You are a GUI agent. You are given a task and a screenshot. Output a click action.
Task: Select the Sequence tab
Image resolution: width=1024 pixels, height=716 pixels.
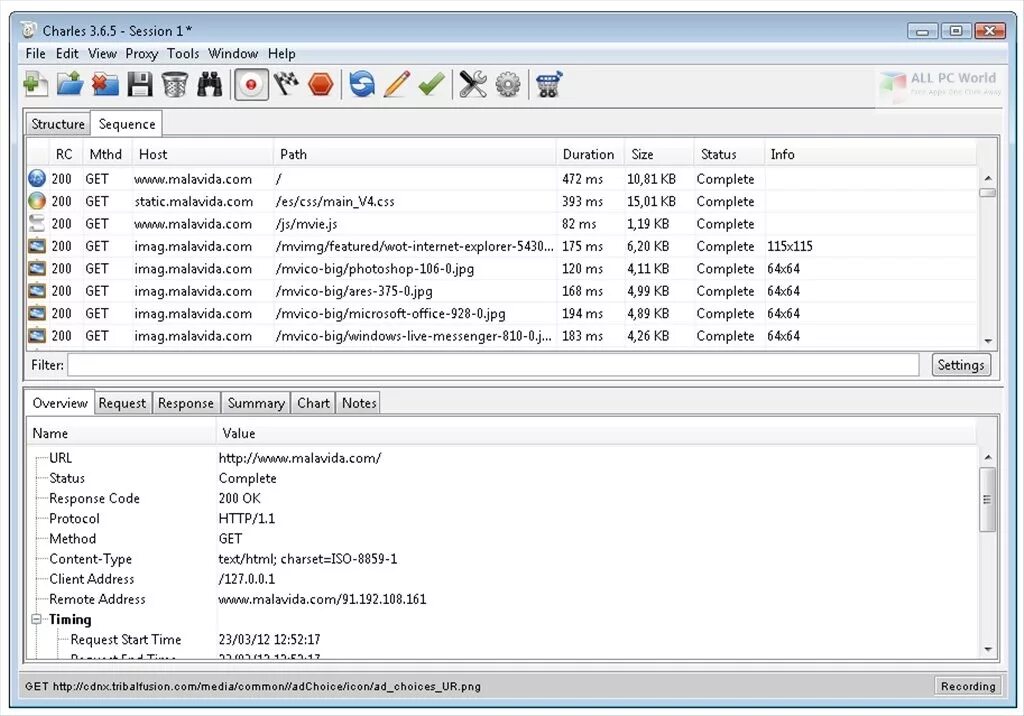click(127, 124)
